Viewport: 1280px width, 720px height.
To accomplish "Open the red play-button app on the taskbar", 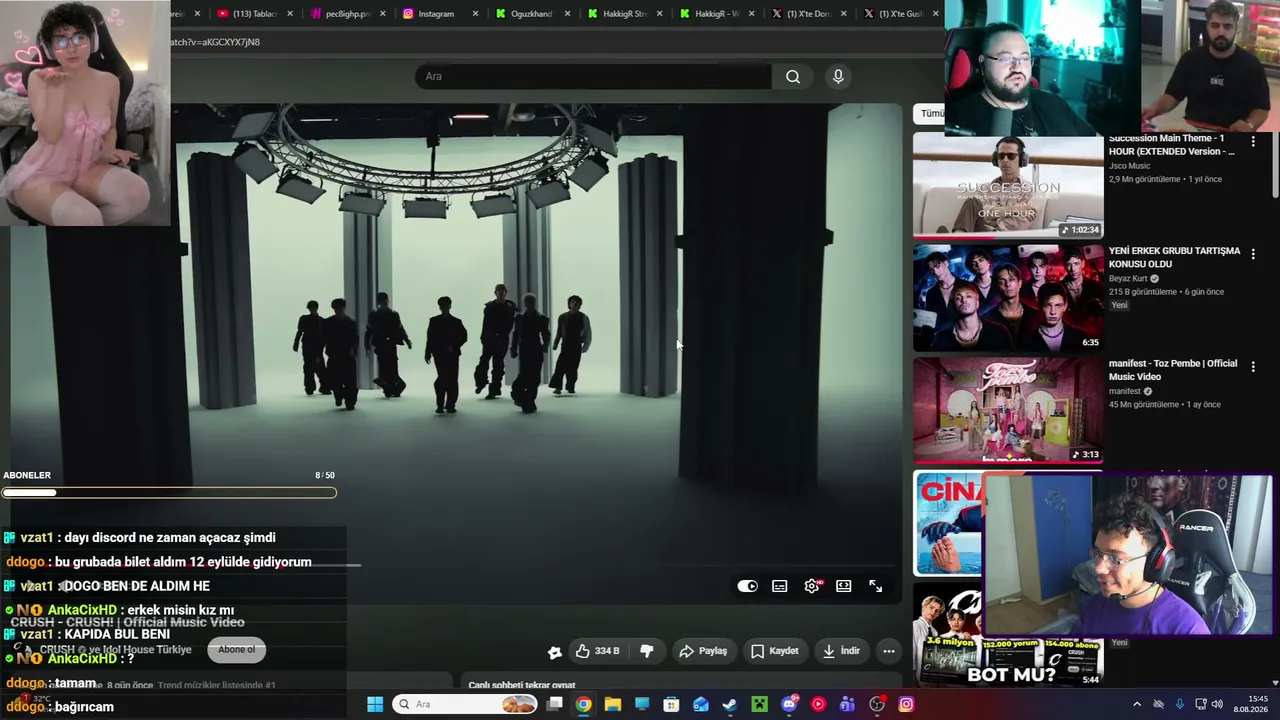I will [x=818, y=705].
